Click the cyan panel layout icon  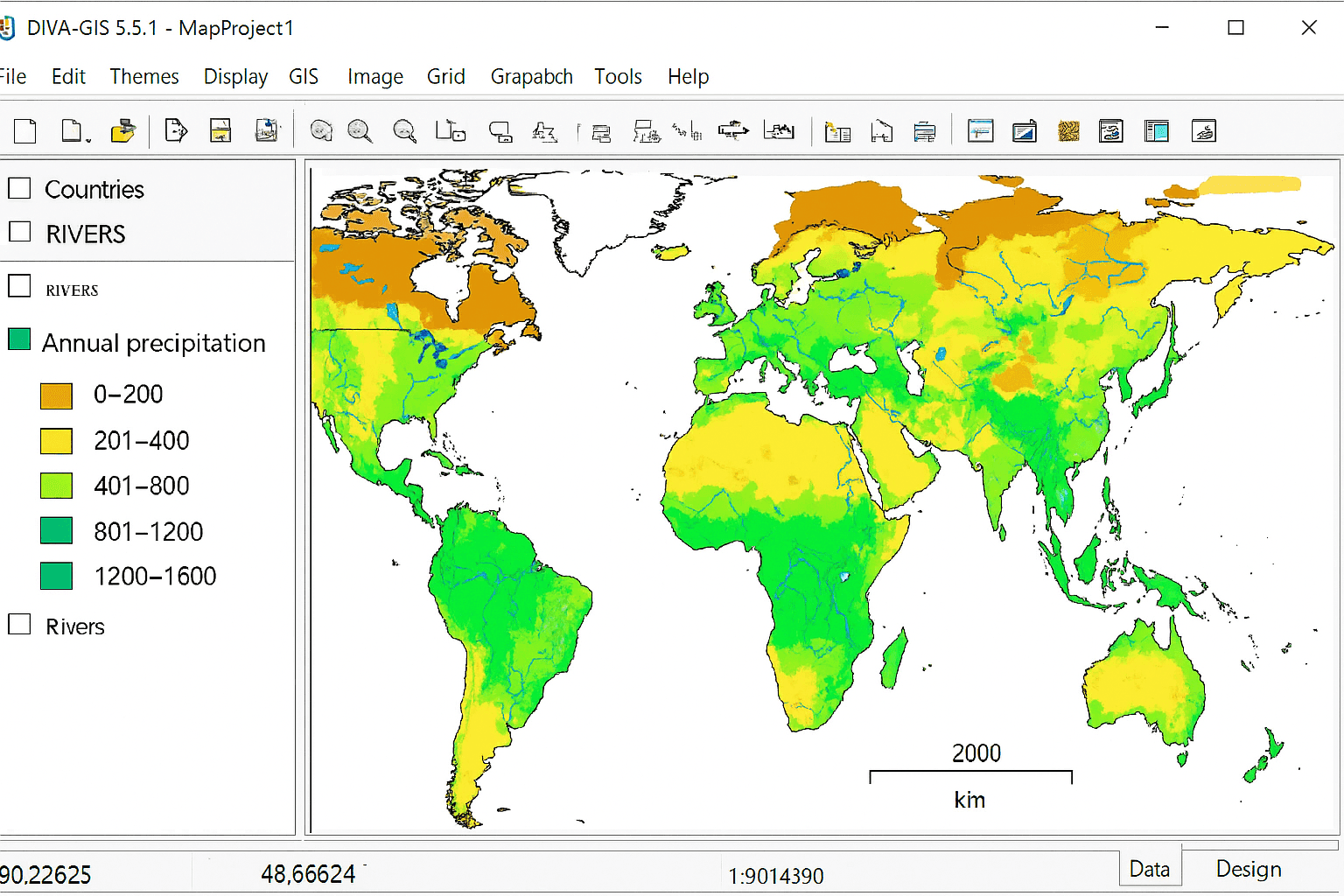coord(1157,131)
